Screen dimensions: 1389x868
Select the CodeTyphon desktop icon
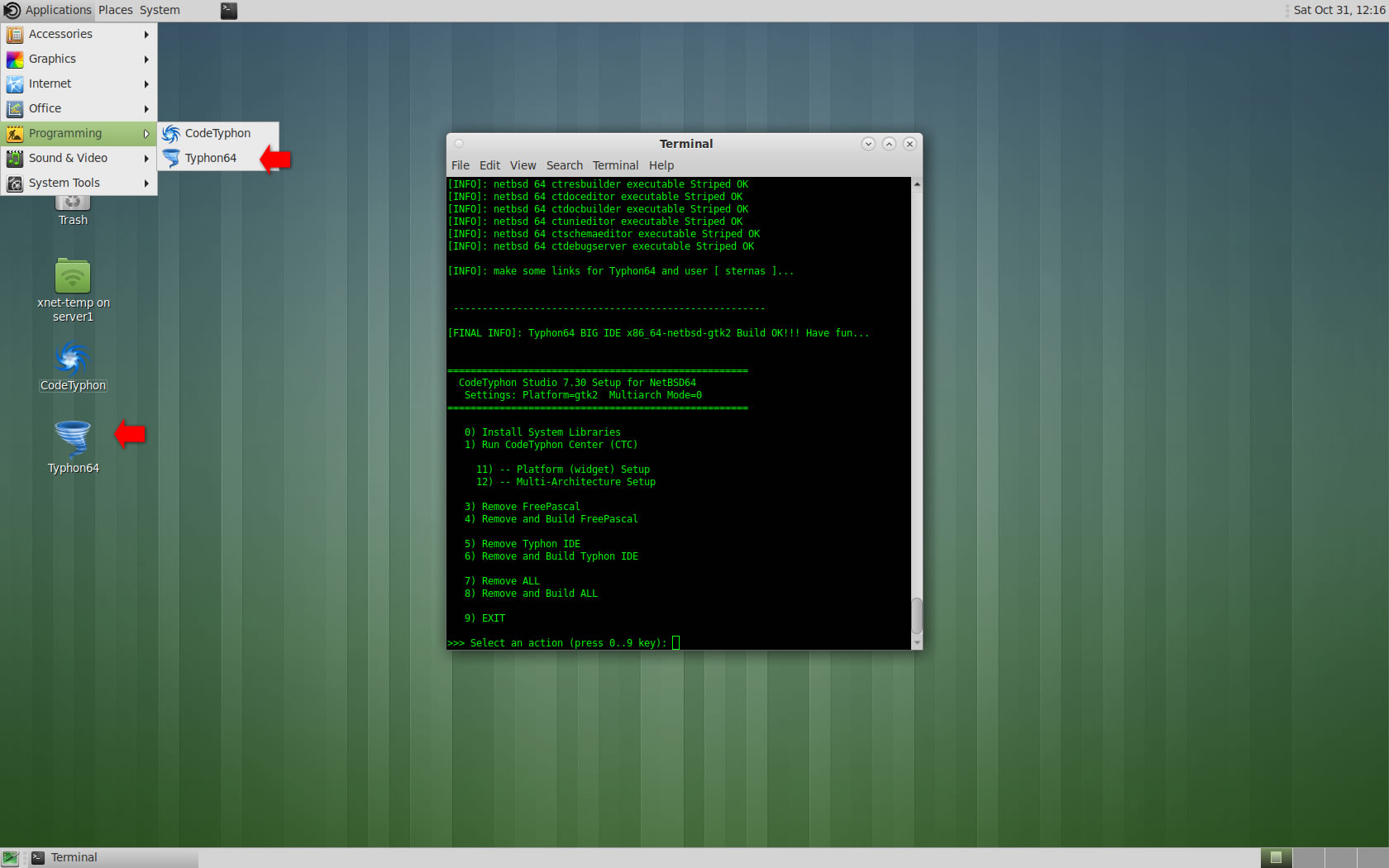(73, 358)
